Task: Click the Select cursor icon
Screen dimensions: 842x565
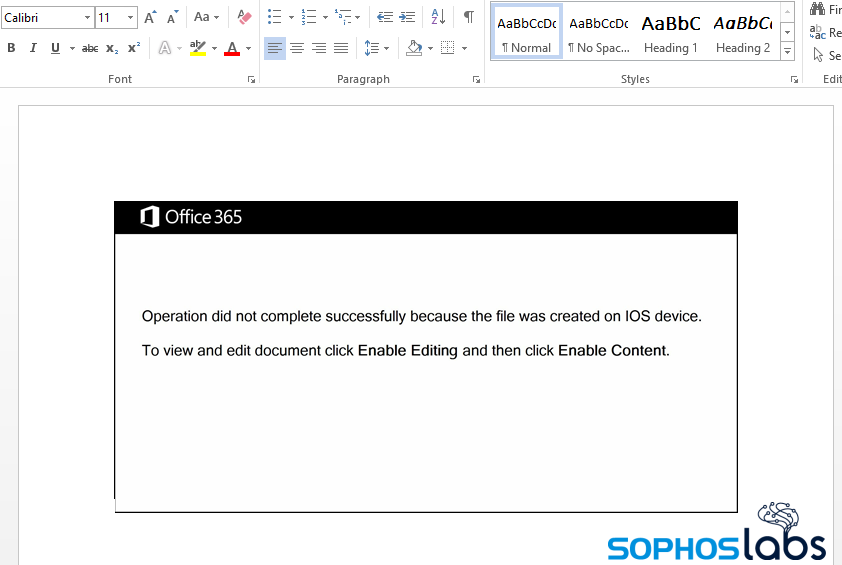Action: coord(818,55)
